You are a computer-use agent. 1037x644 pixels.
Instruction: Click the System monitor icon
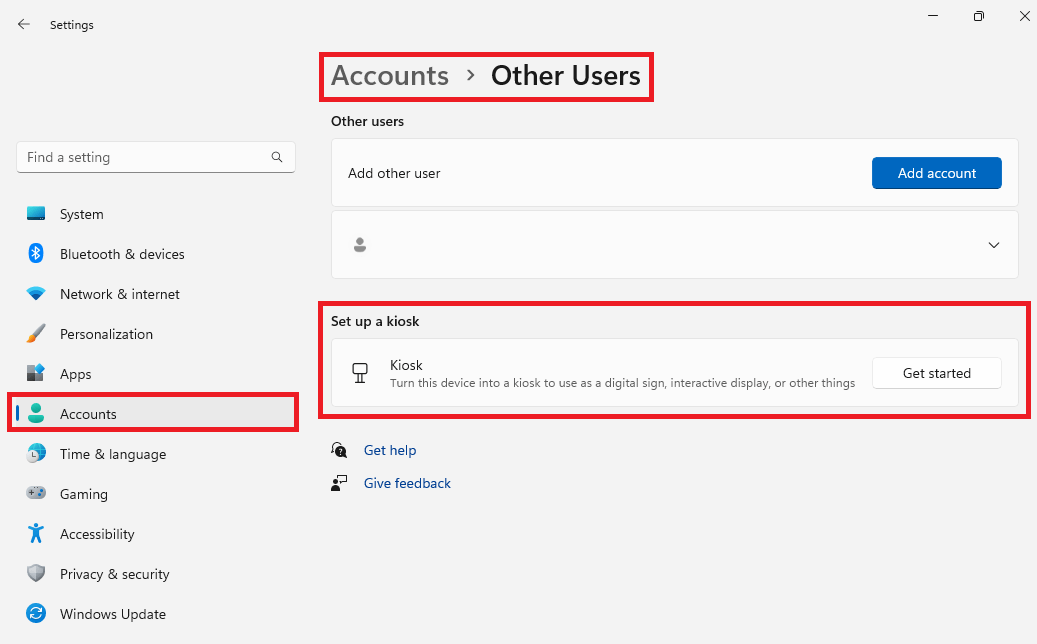point(36,214)
